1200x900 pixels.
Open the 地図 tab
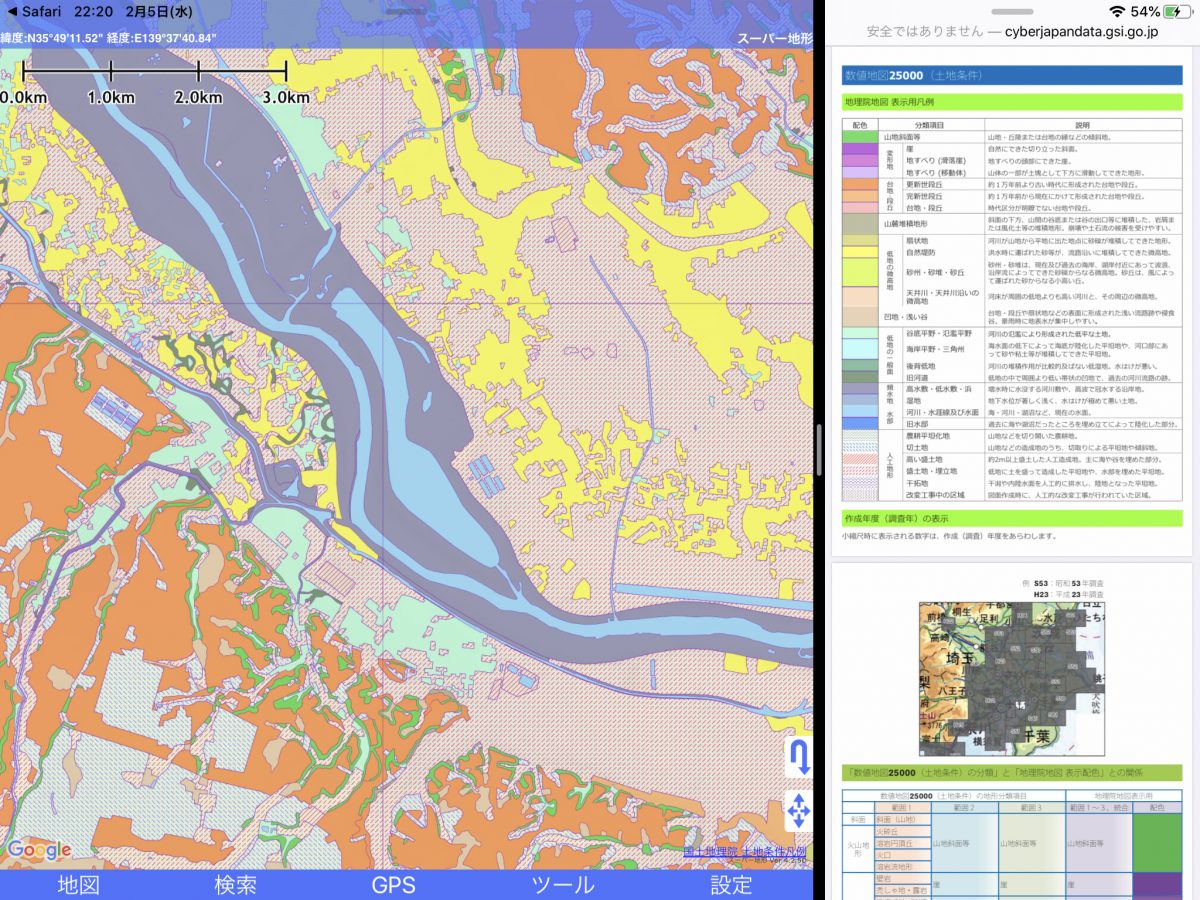(79, 884)
